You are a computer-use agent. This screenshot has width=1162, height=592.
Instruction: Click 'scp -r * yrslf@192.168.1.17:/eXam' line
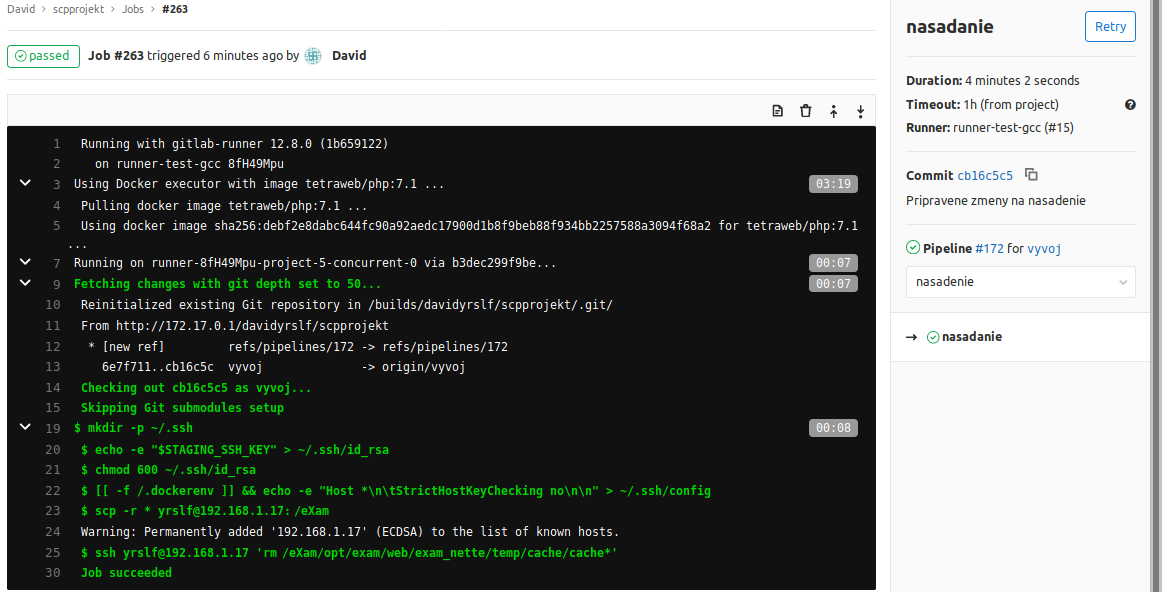click(205, 511)
